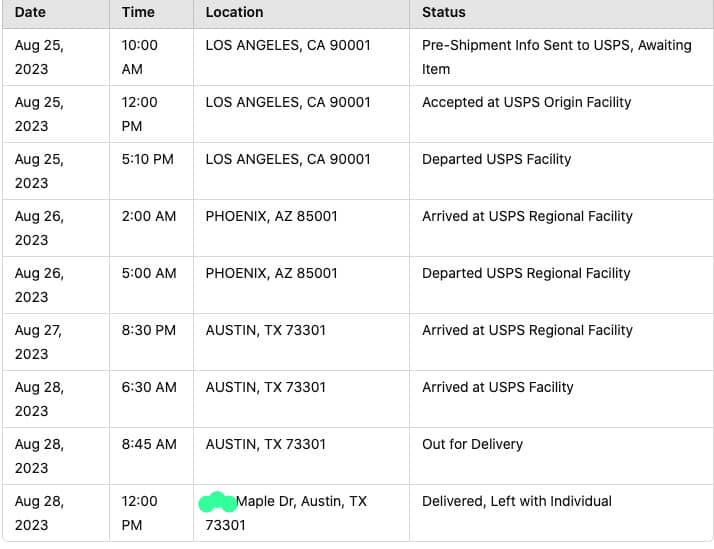Select the Aug 27, 2023 date cell
Screen dimensions: 714x549
point(38,341)
